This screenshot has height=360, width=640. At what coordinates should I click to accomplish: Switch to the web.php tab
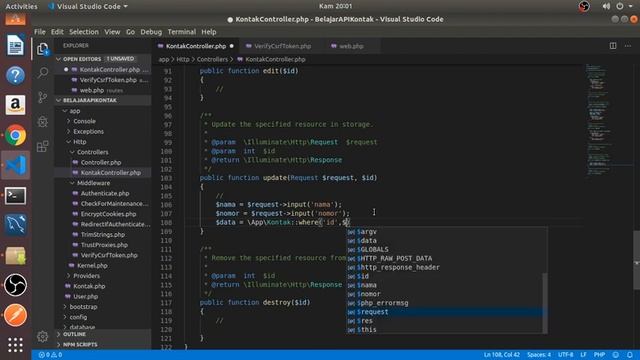(351, 46)
